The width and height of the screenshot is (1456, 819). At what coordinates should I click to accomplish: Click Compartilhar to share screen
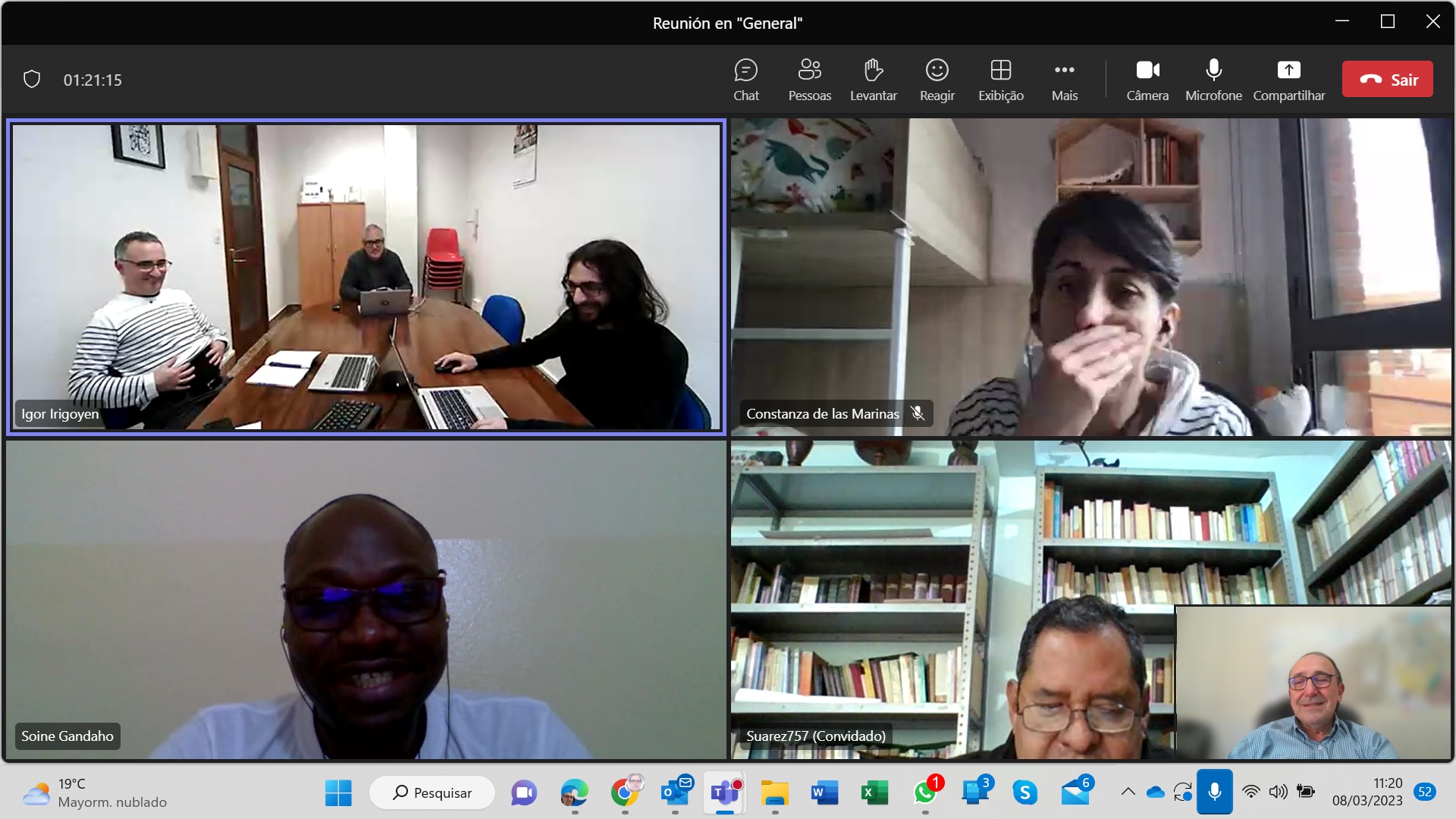coord(1288,80)
